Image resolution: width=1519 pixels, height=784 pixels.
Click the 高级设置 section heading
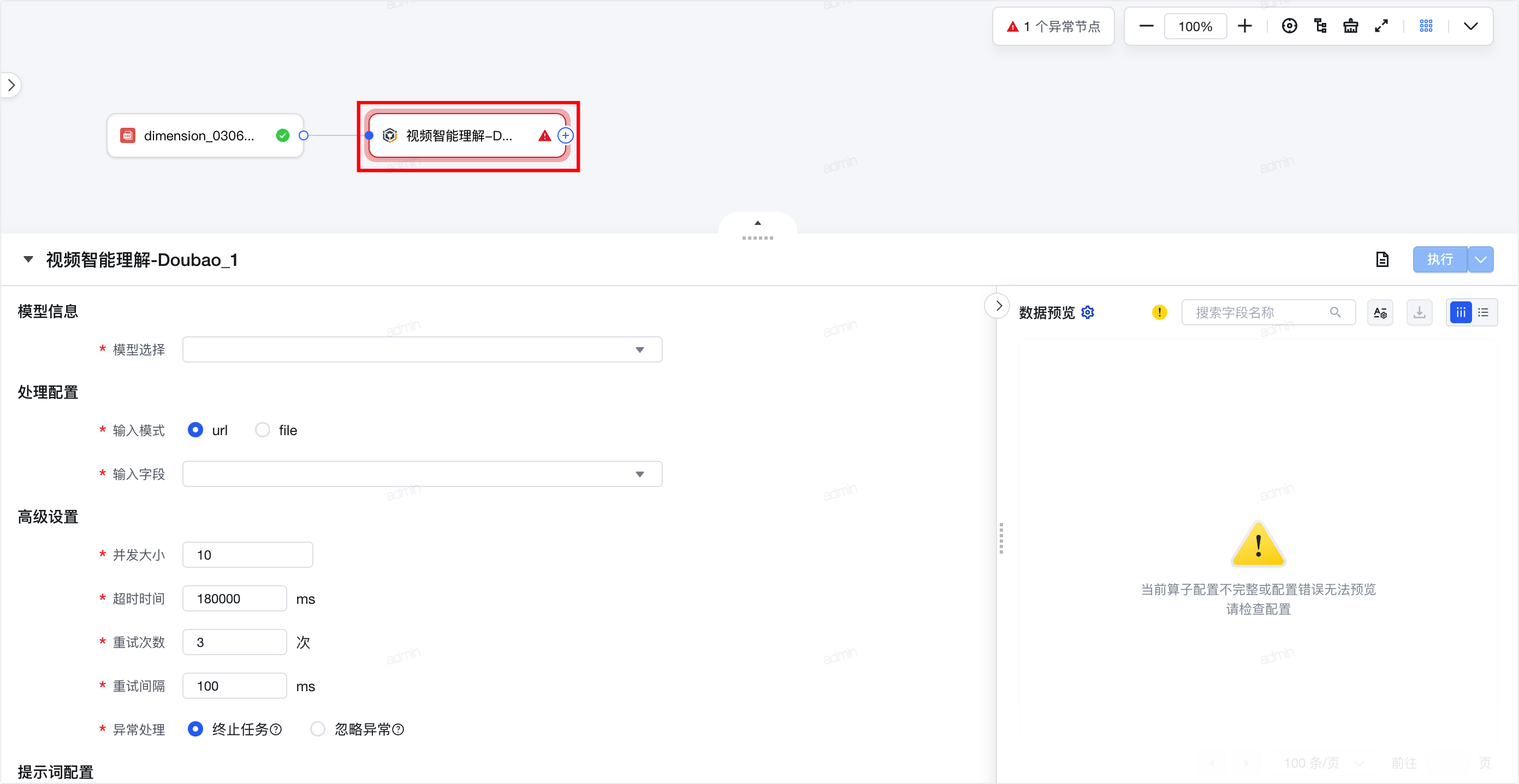48,517
